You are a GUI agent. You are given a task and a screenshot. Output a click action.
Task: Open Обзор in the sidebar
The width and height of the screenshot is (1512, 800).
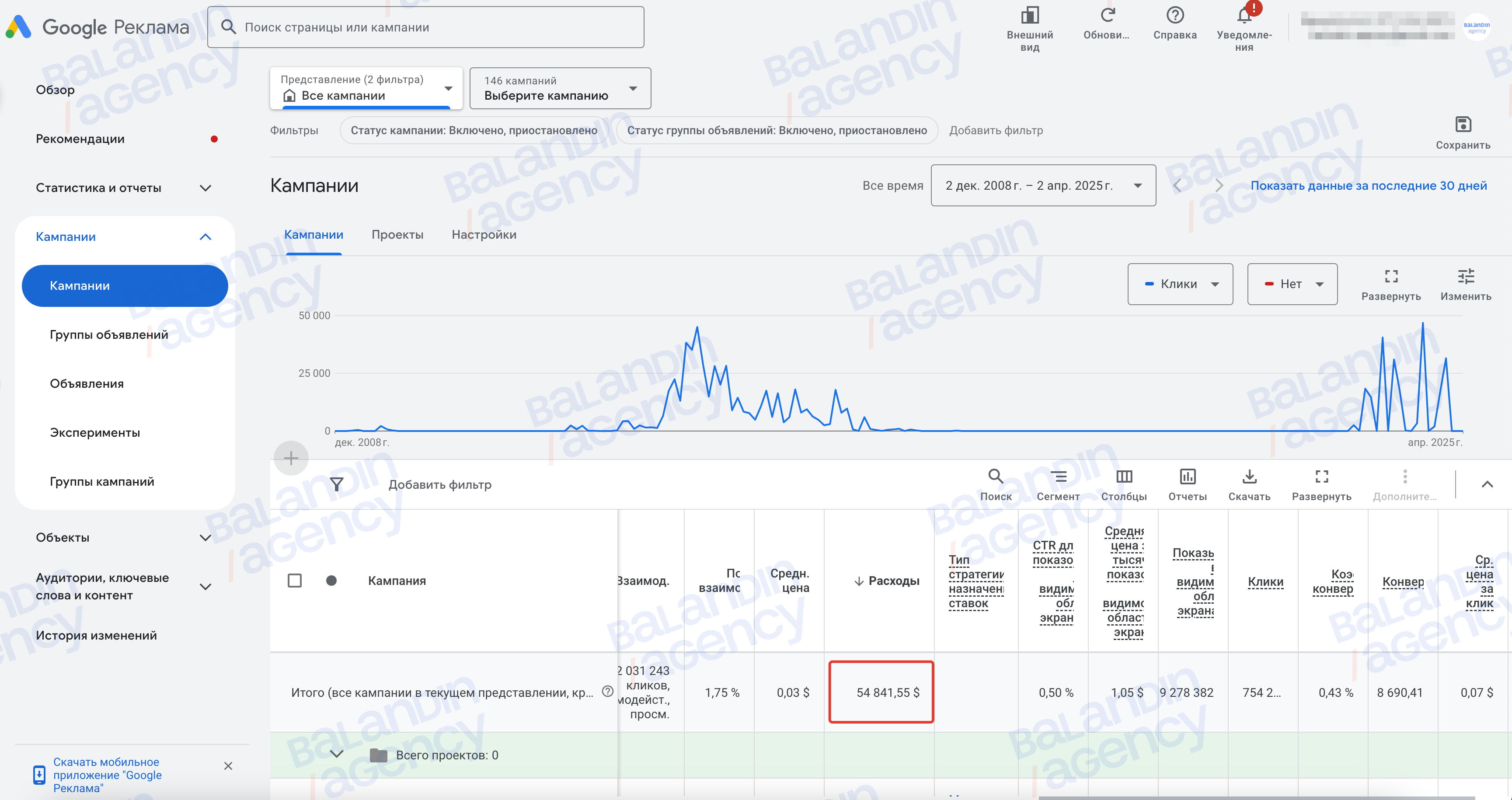55,90
